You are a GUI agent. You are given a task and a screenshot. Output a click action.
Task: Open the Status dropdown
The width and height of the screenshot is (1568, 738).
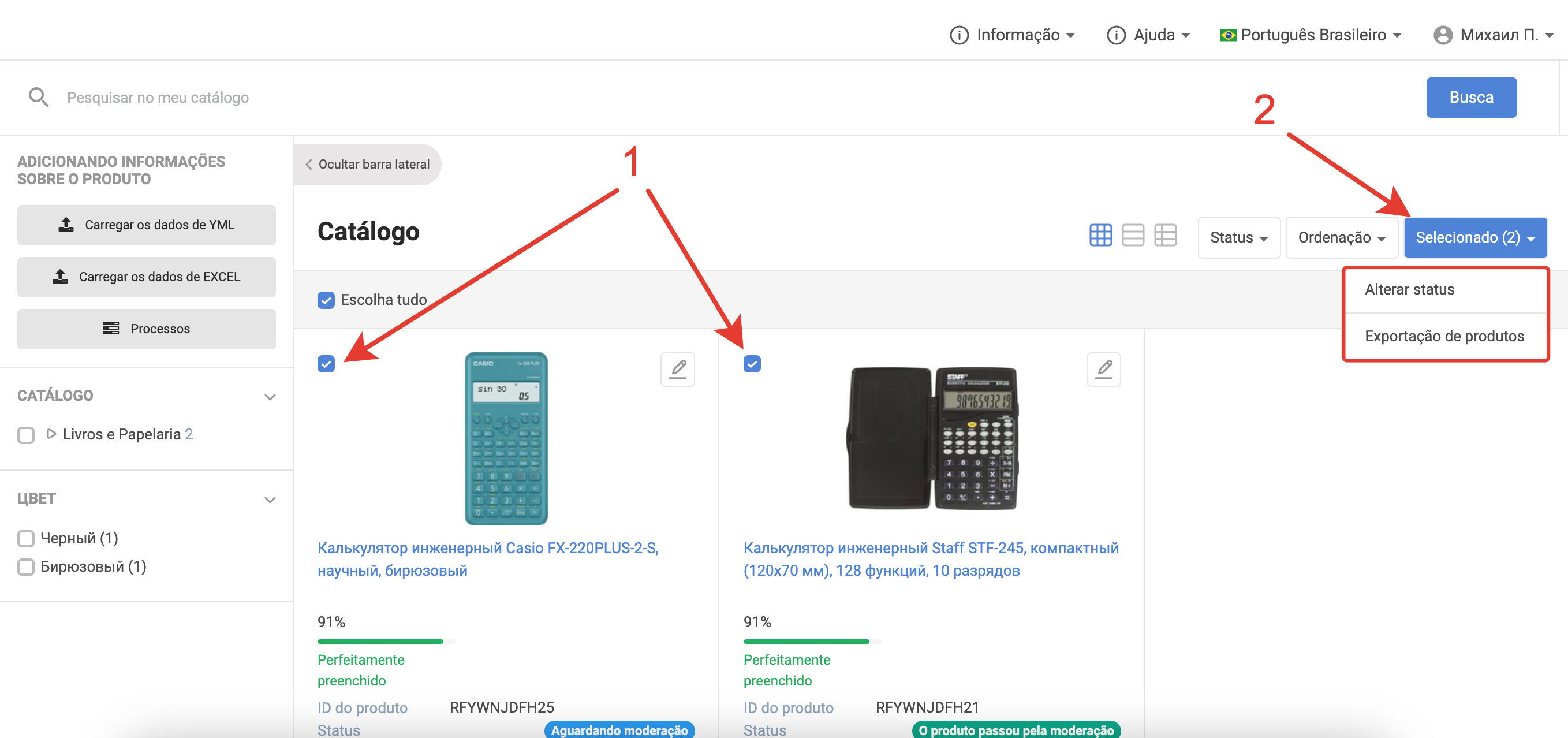(1238, 237)
